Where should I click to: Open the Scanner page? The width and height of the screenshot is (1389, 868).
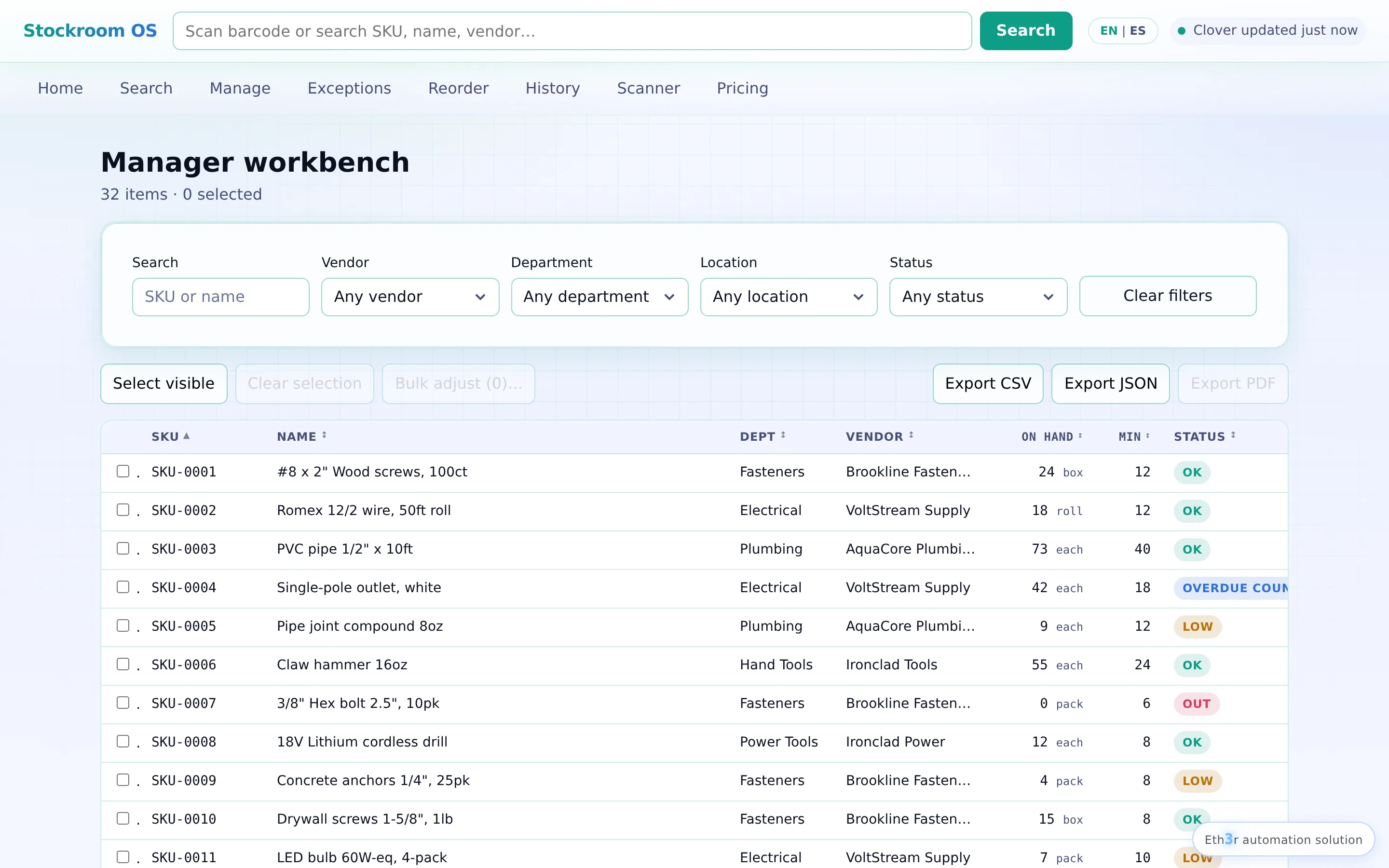pos(648,88)
